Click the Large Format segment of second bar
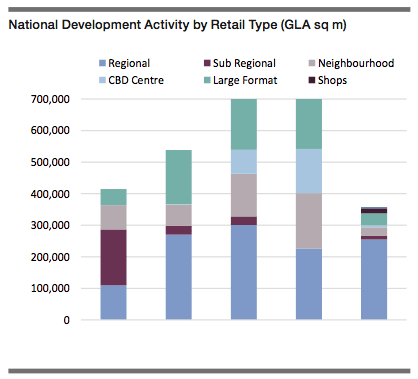Viewport: 418px width, 379px height. pyautogui.click(x=179, y=177)
